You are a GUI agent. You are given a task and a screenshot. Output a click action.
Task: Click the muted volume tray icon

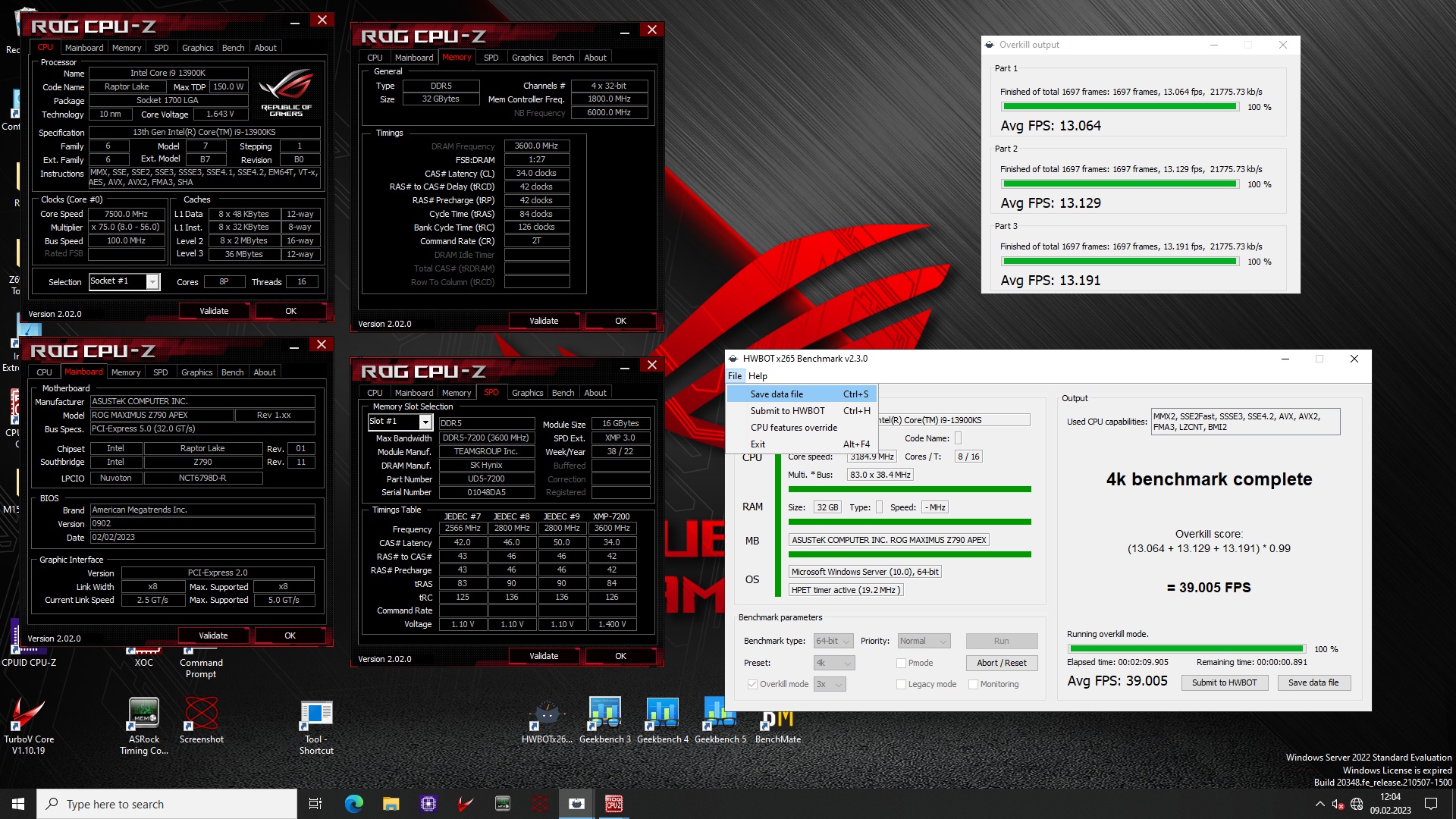coord(1338,804)
